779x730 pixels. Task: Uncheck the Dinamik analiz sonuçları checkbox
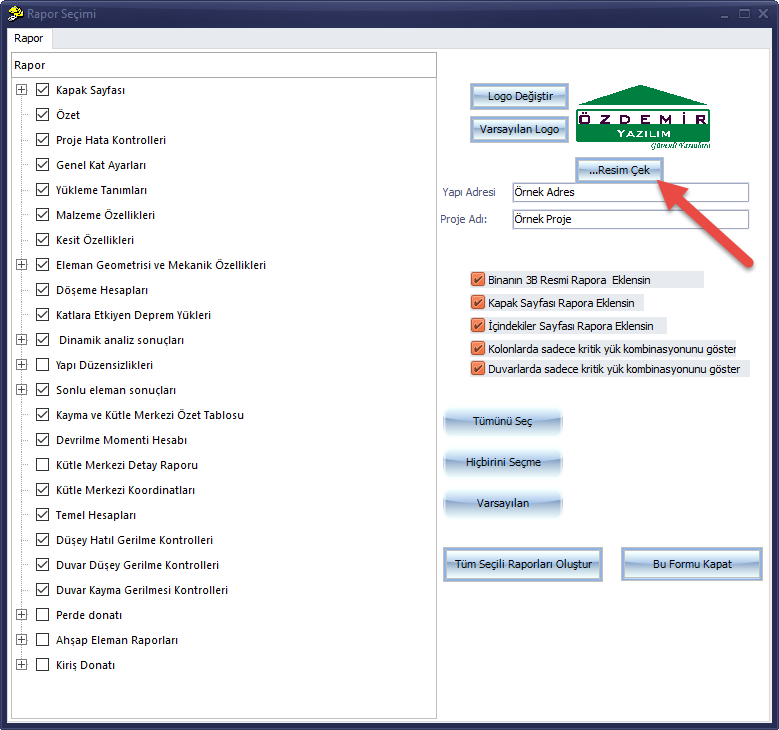(x=43, y=340)
